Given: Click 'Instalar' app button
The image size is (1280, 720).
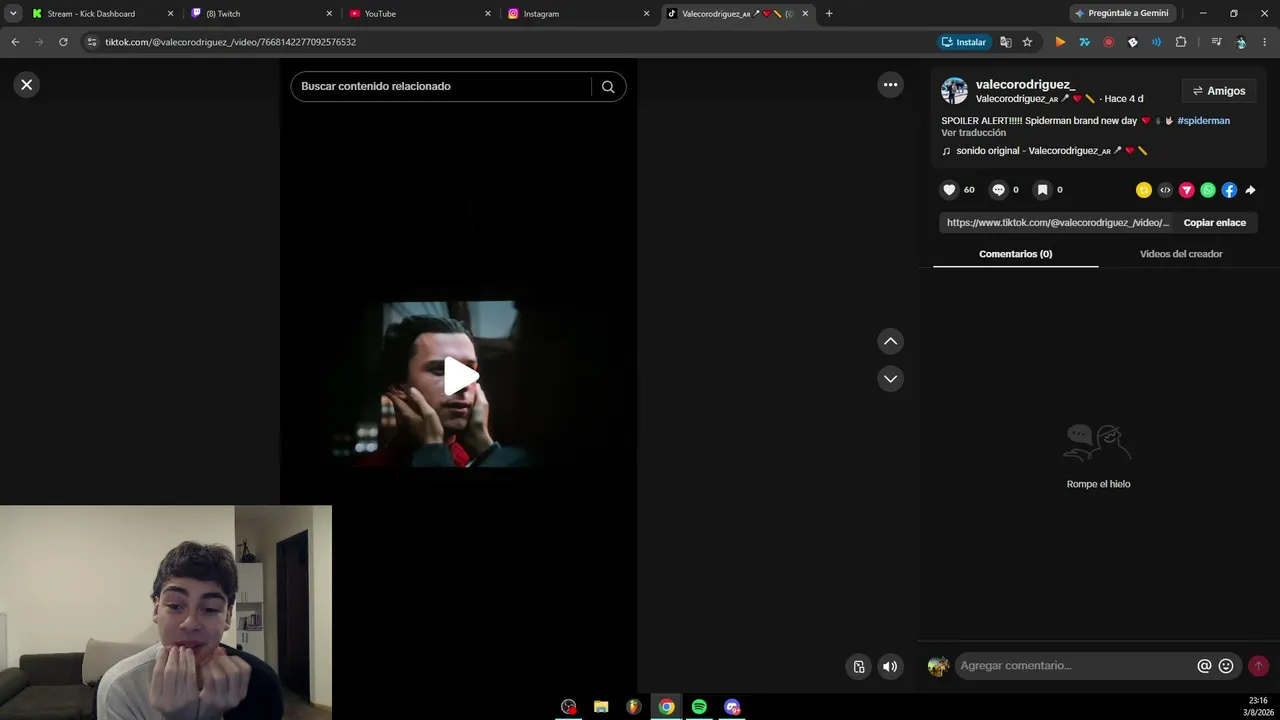Looking at the screenshot, I should pyautogui.click(x=964, y=42).
